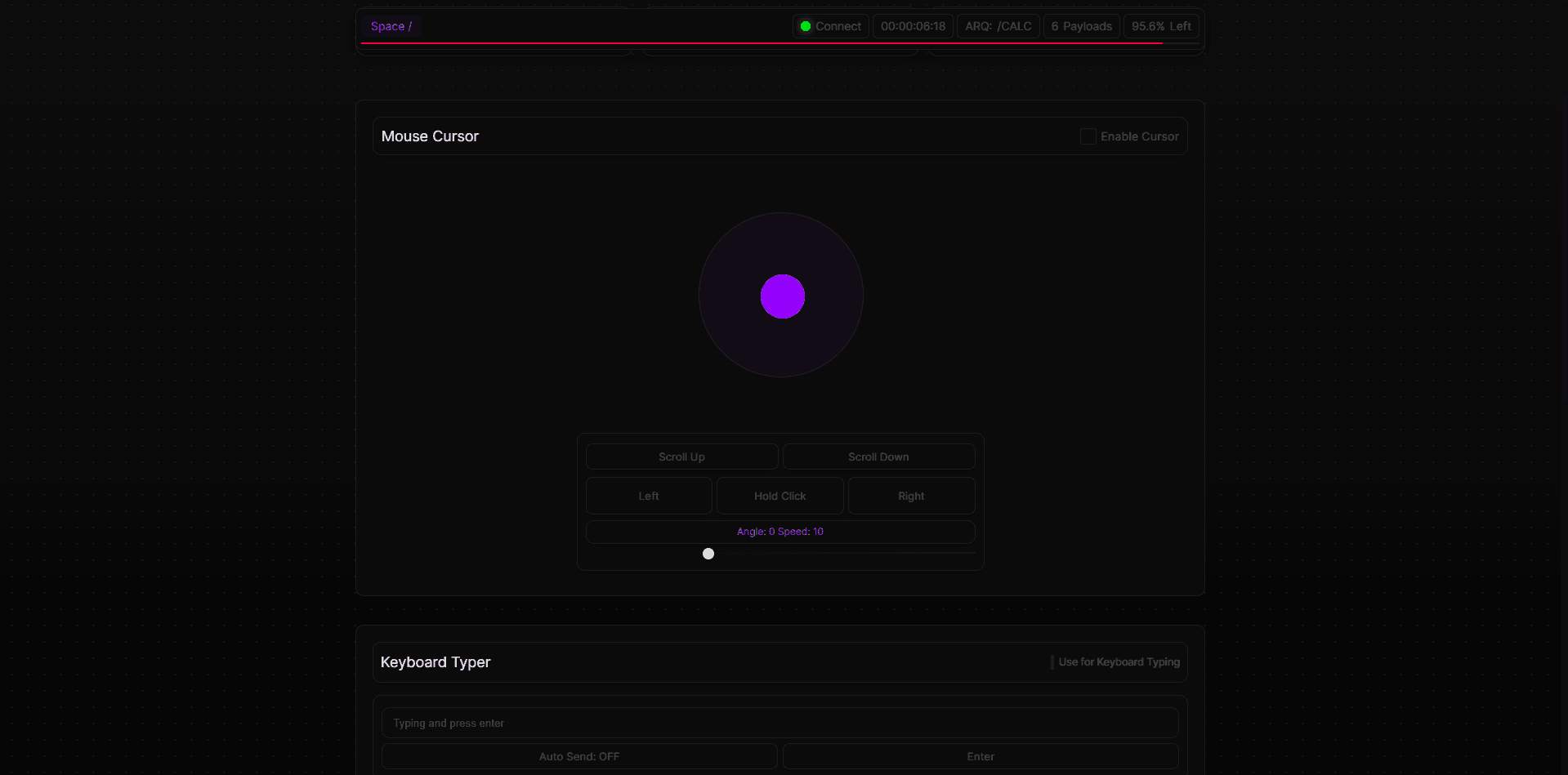Focus the 'Typing and press enter' field

click(780, 723)
